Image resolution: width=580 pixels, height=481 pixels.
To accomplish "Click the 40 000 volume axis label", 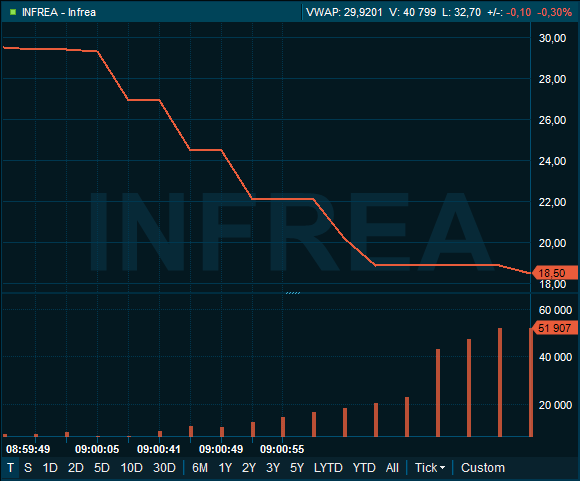I will 555,357.
